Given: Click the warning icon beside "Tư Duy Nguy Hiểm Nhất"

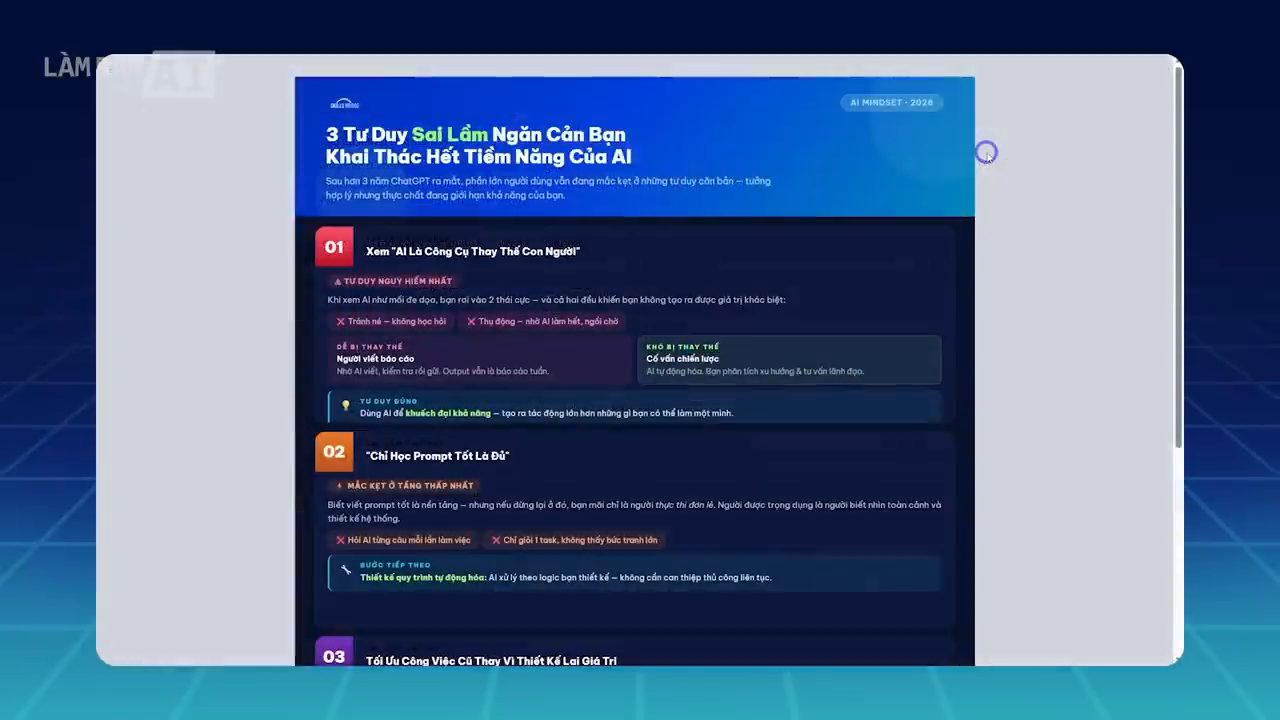Looking at the screenshot, I should click(x=338, y=281).
